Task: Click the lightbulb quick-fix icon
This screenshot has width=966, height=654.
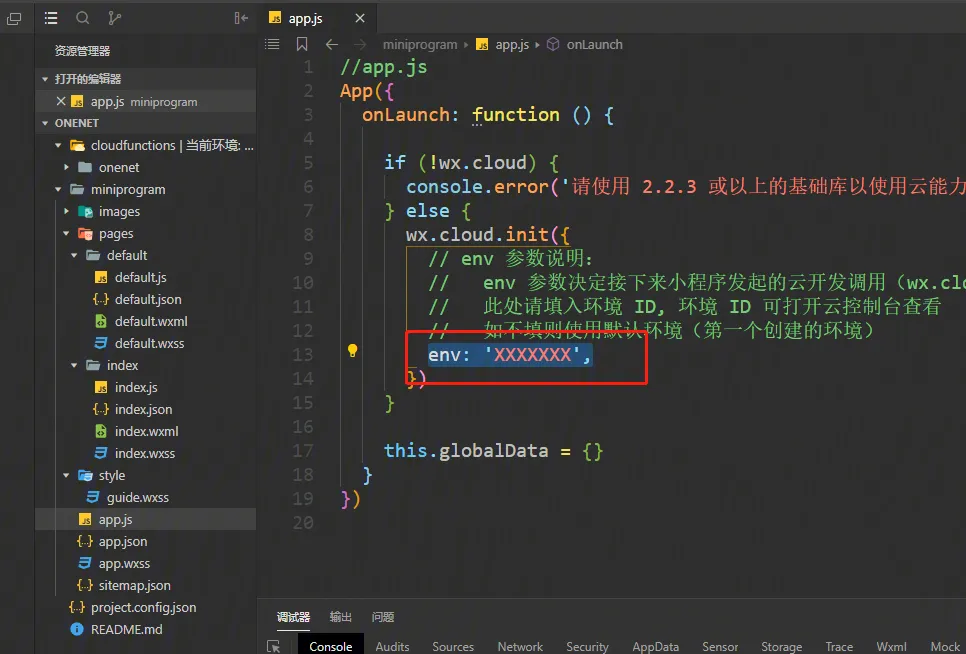Action: 352,351
